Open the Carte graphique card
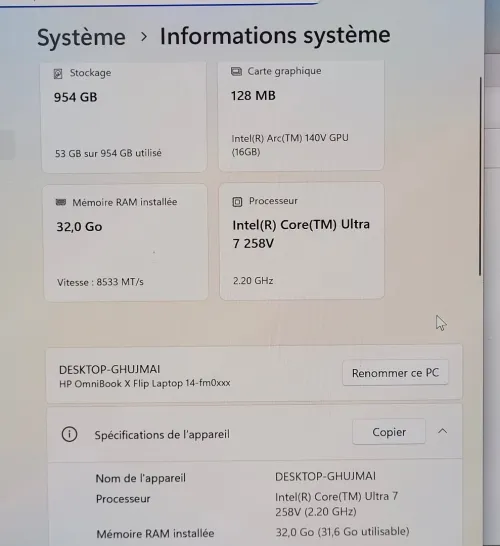 pos(301,115)
